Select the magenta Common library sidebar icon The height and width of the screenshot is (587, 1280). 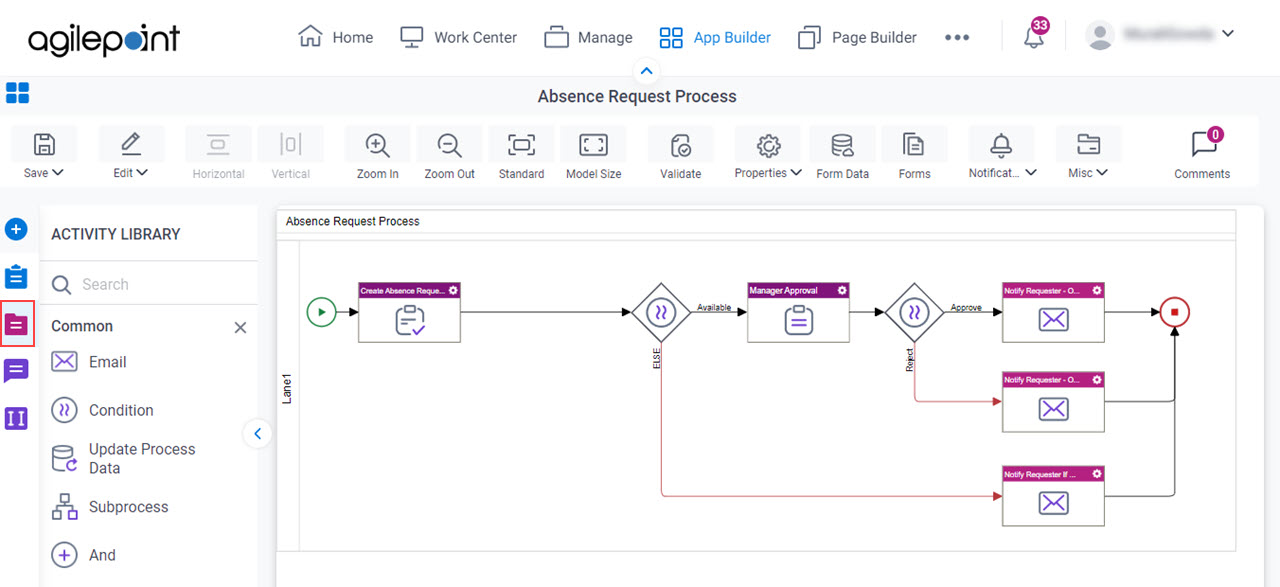pyautogui.click(x=16, y=324)
